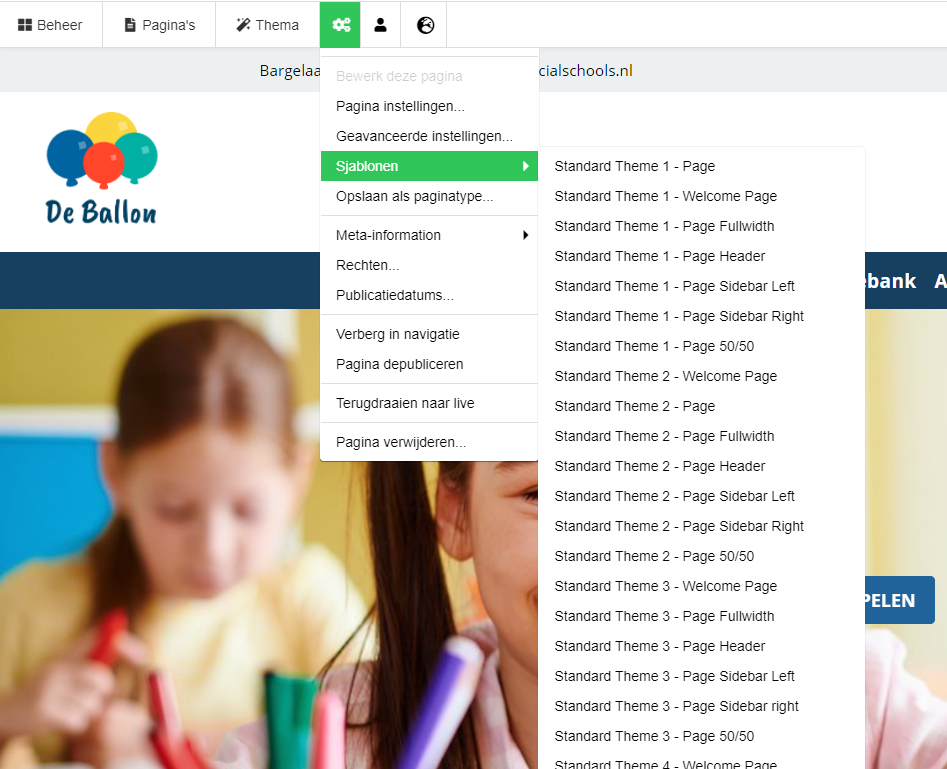Open the Thema menu
The image size is (947, 769).
coord(267,25)
